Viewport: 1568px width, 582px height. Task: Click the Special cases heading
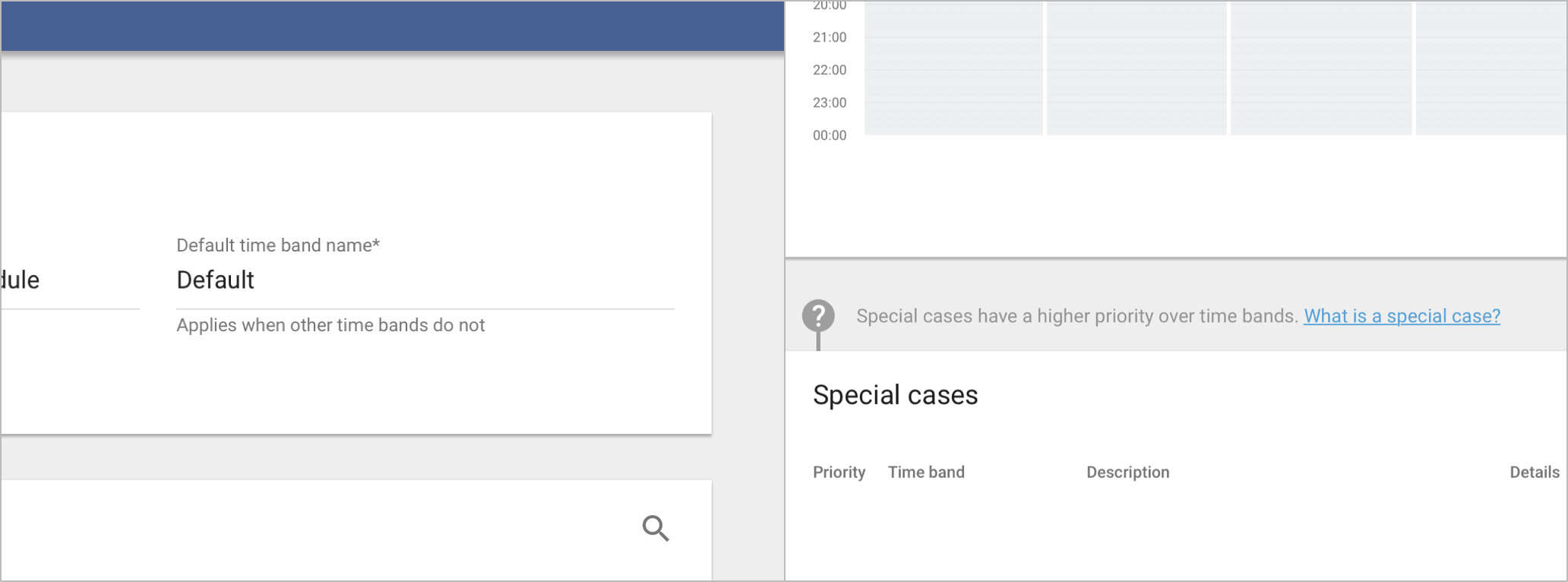(895, 395)
